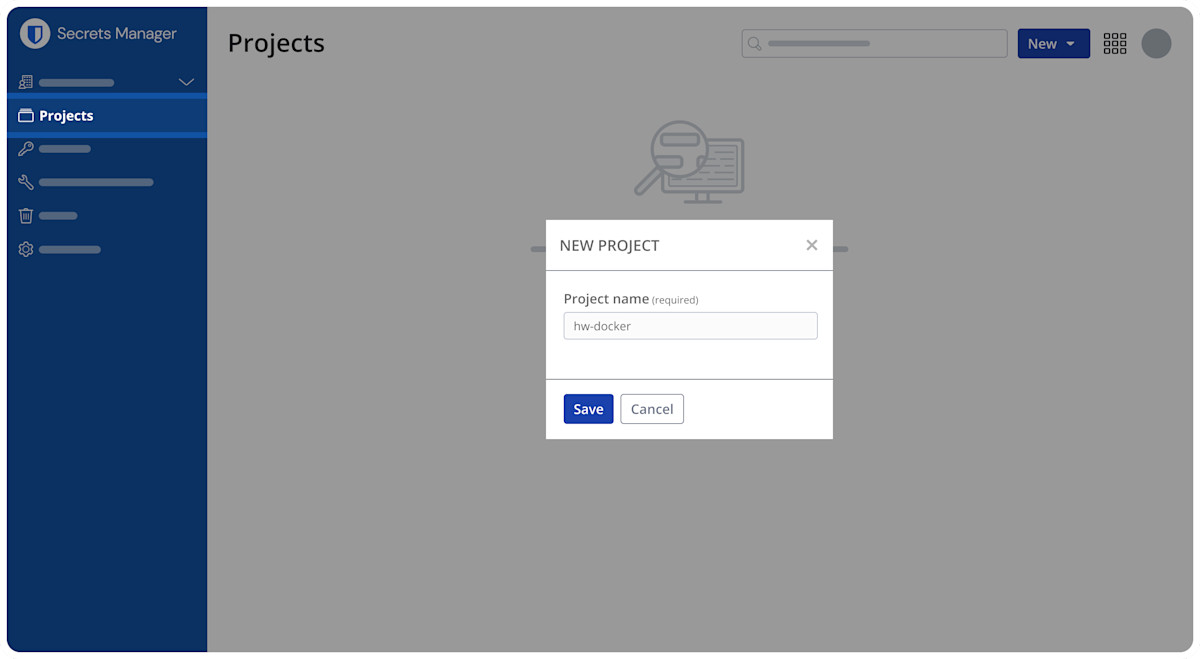Image resolution: width=1200 pixels, height=659 pixels.
Task: Open the product switcher grid icon
Action: (1115, 44)
